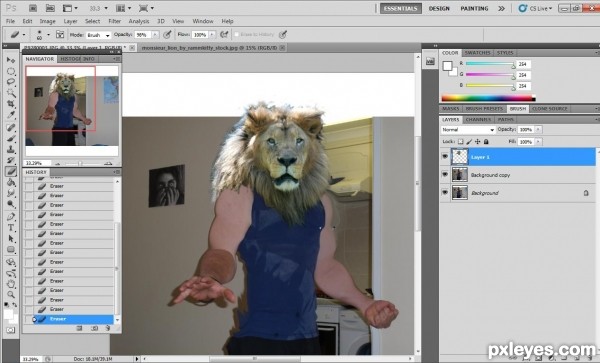Click the G value input field
600x363 pixels.
coord(523,75)
